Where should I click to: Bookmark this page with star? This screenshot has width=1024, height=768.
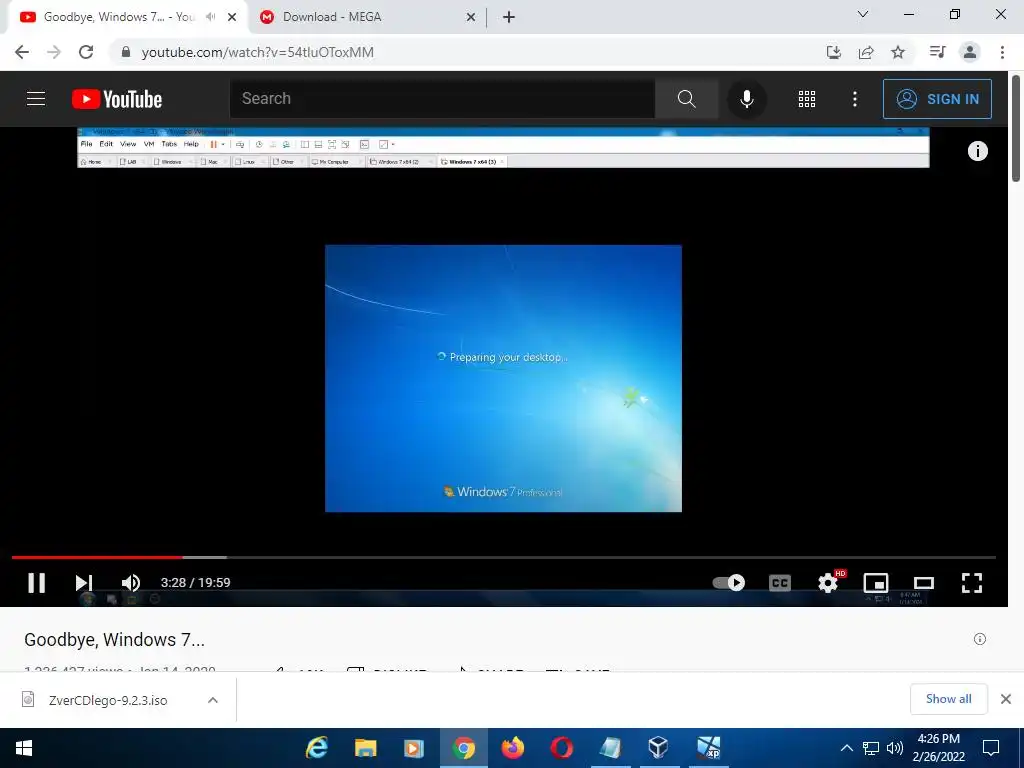(898, 52)
